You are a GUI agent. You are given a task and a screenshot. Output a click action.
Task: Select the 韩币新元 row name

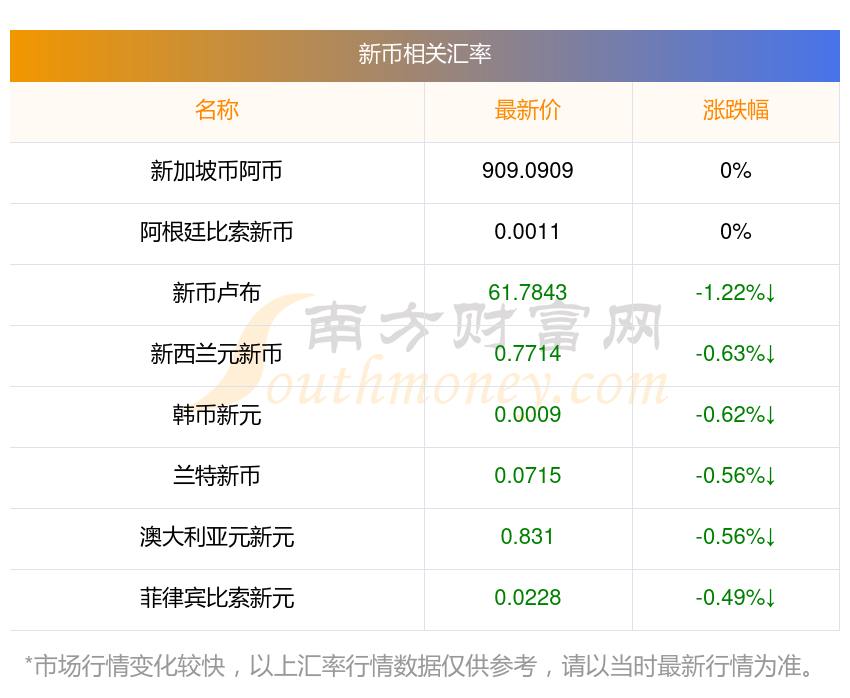[216, 415]
